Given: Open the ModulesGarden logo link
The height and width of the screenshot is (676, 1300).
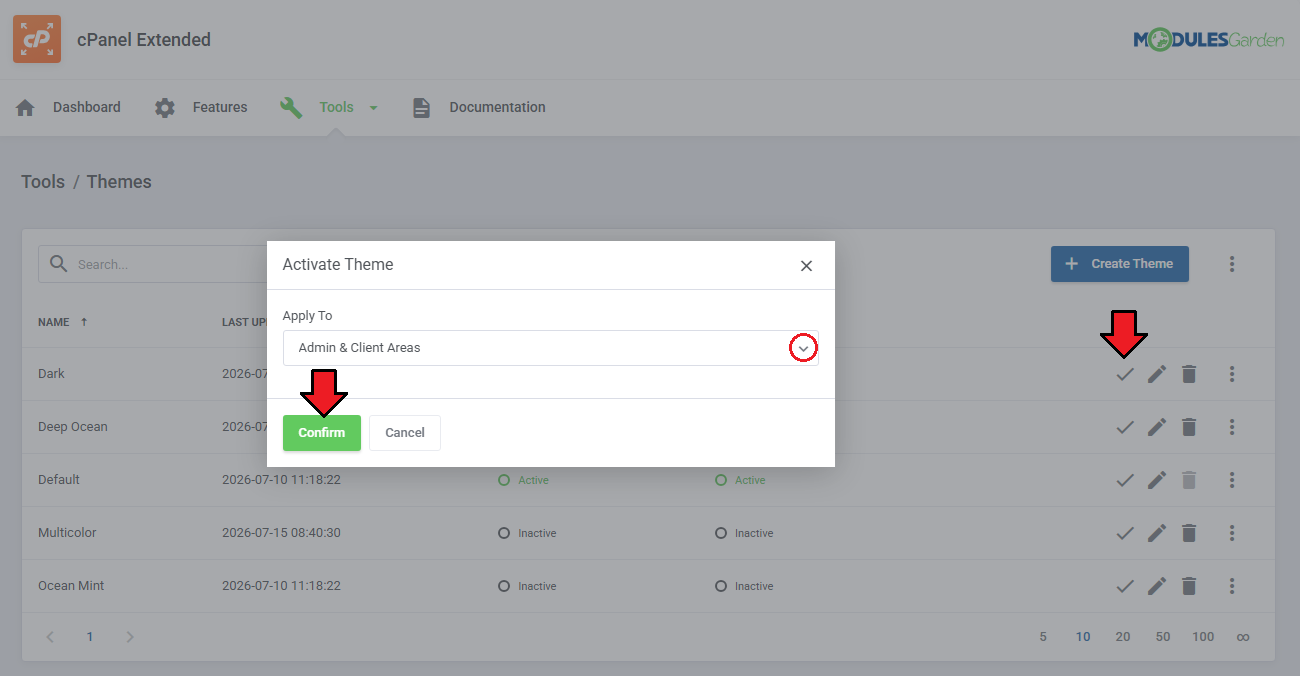Looking at the screenshot, I should click(x=1208, y=40).
